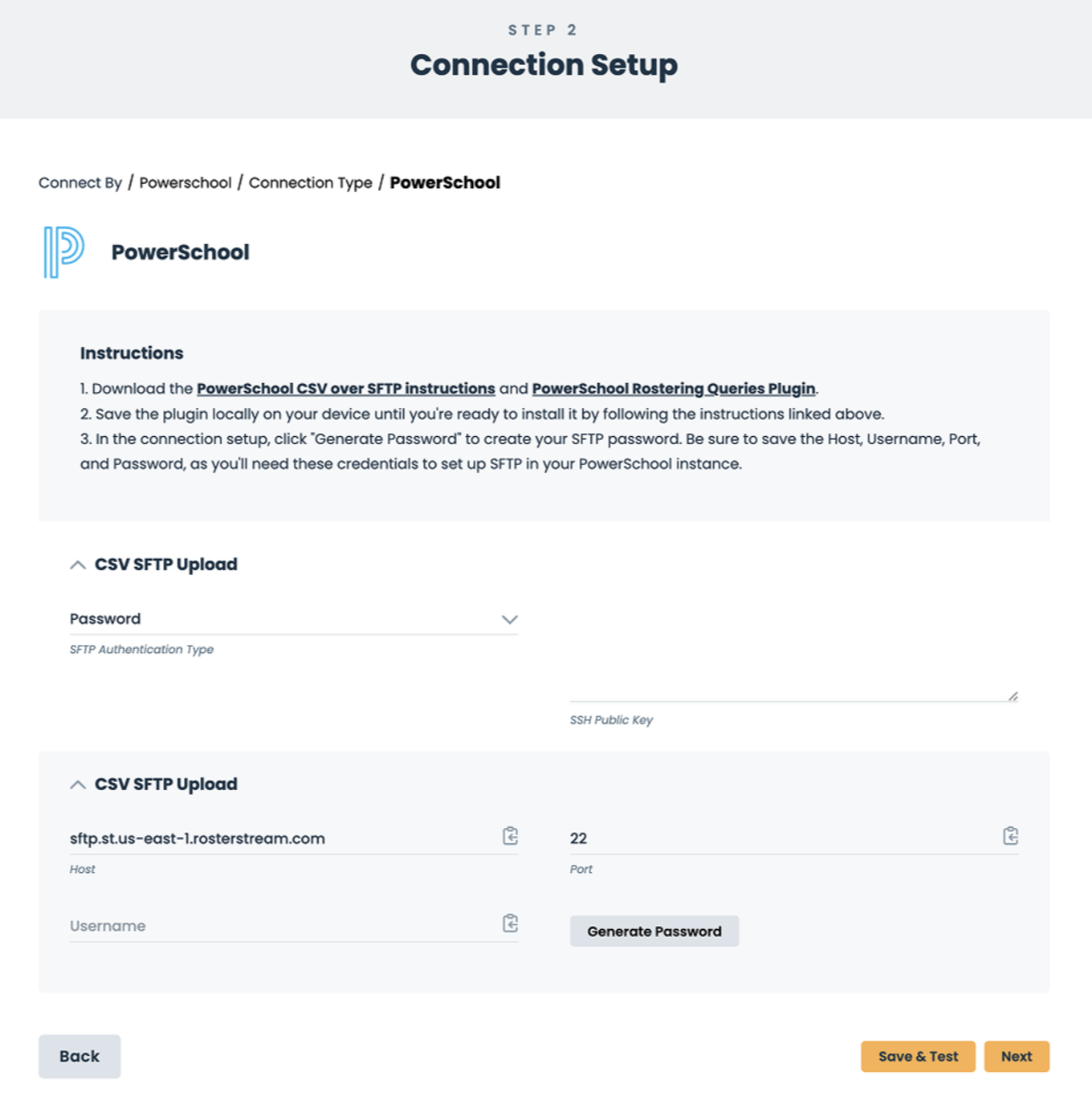Screen dimensions: 1092x1101
Task: Collapse the first CSV SFTP Upload section
Action: (x=77, y=565)
